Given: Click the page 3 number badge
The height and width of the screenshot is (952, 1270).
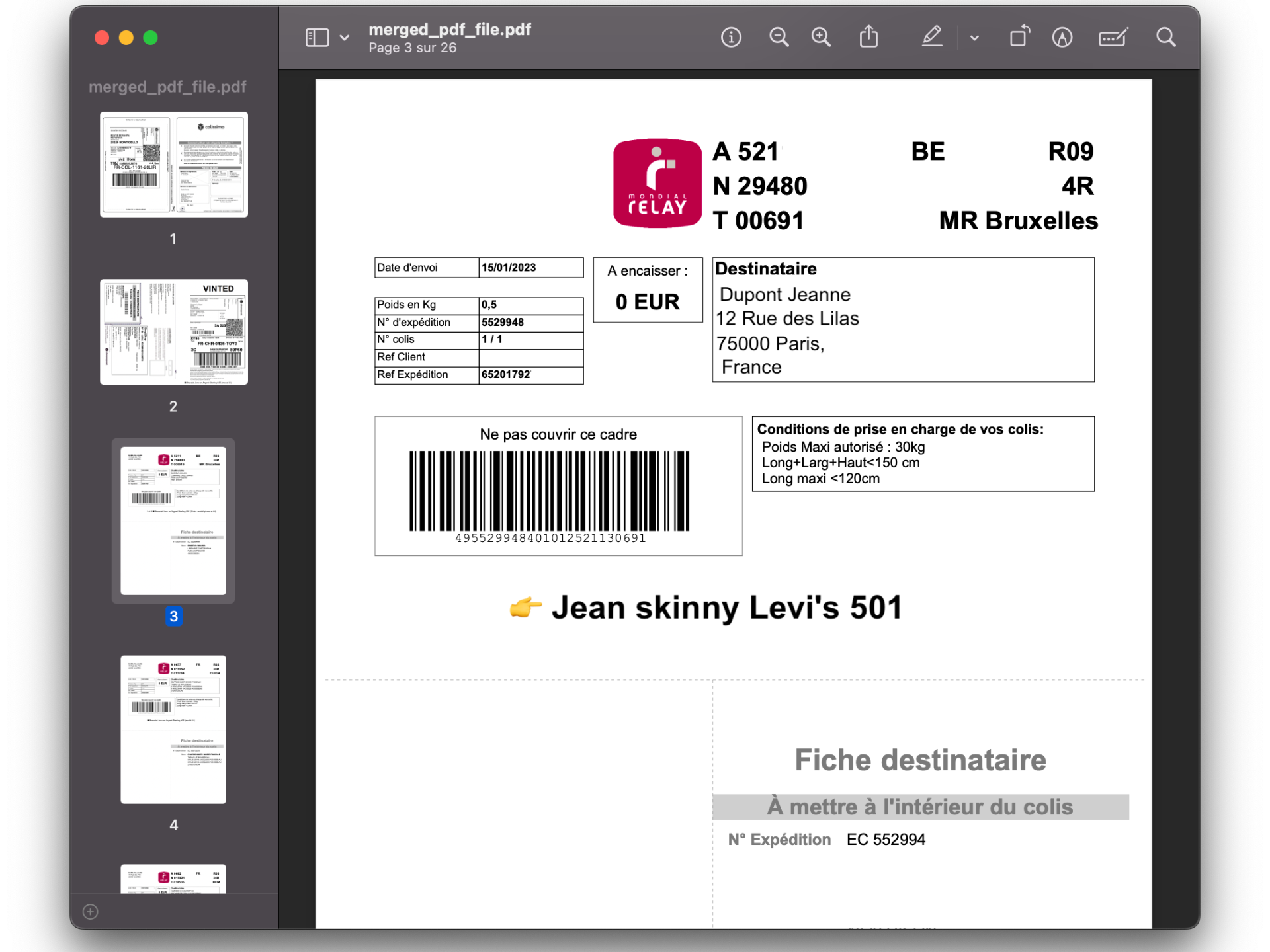Looking at the screenshot, I should [x=173, y=617].
